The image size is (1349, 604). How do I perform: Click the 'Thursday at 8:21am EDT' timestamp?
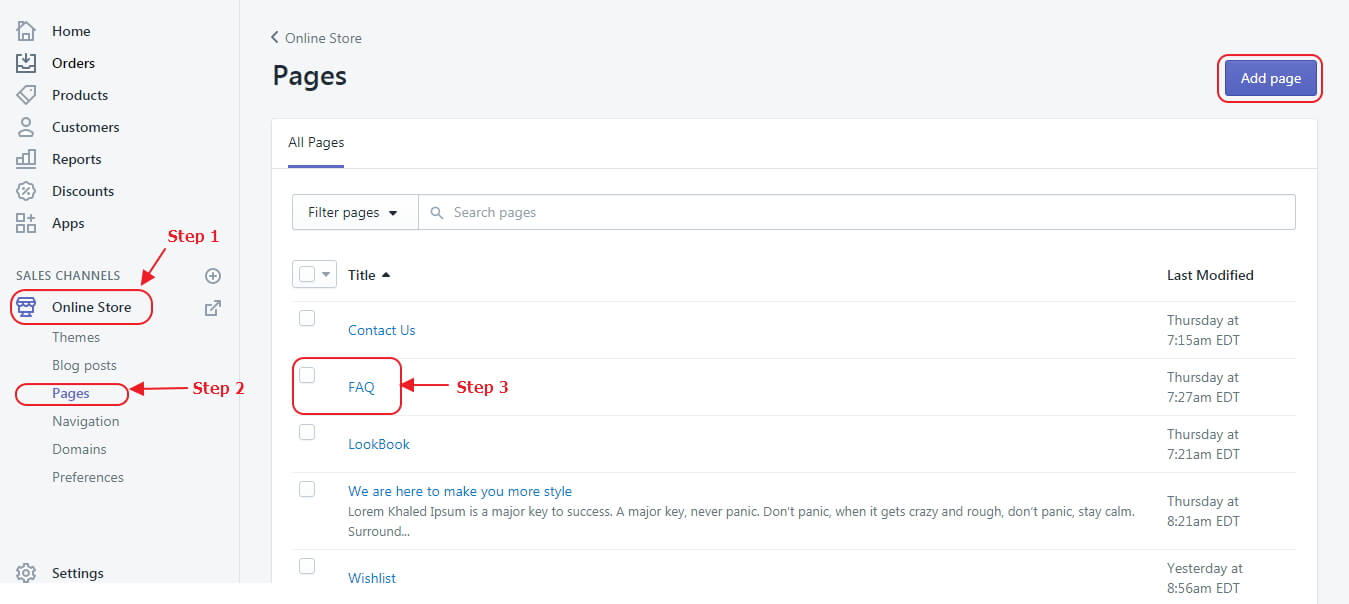(x=1203, y=511)
